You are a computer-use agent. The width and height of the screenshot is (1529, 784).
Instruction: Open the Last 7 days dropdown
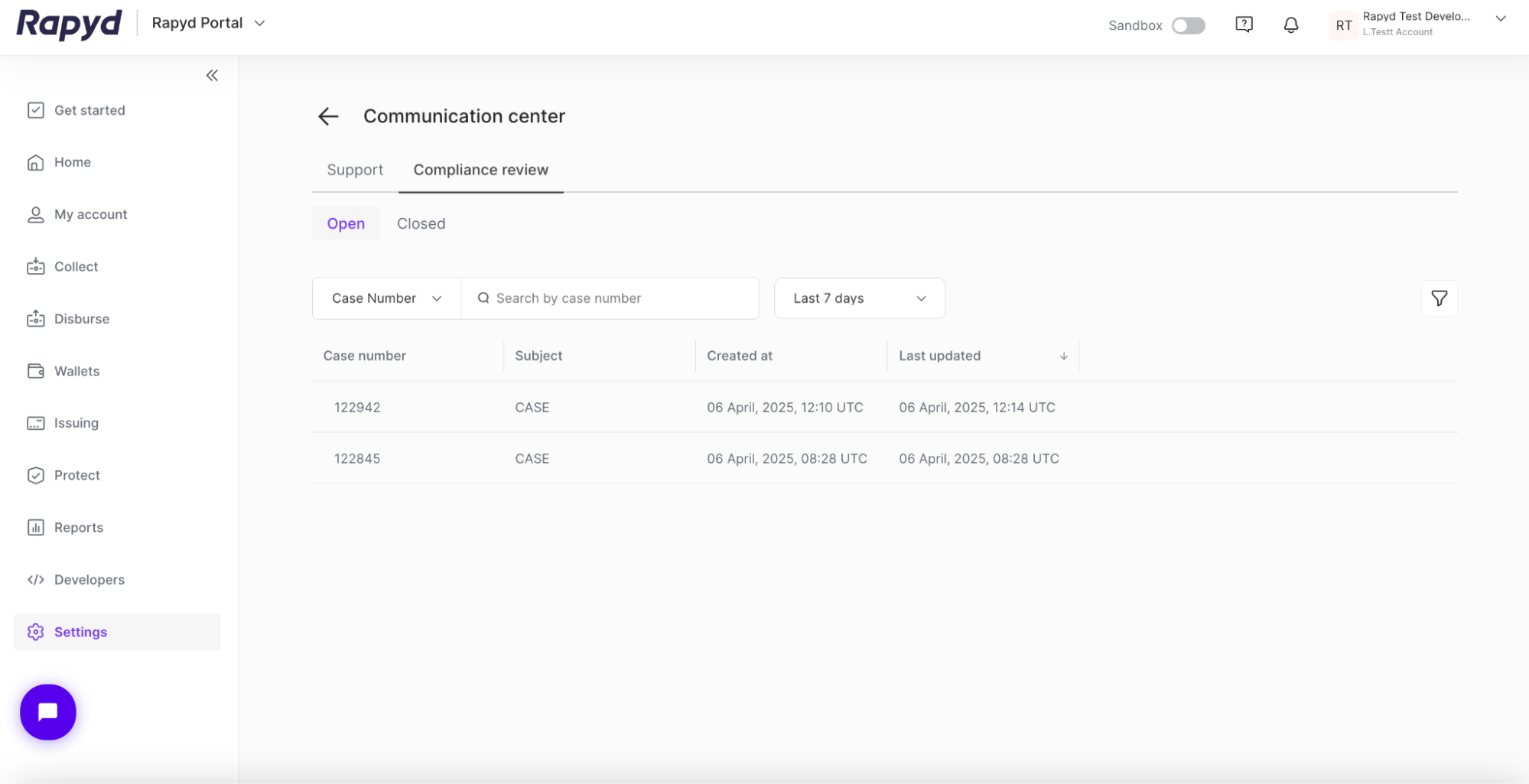click(859, 298)
